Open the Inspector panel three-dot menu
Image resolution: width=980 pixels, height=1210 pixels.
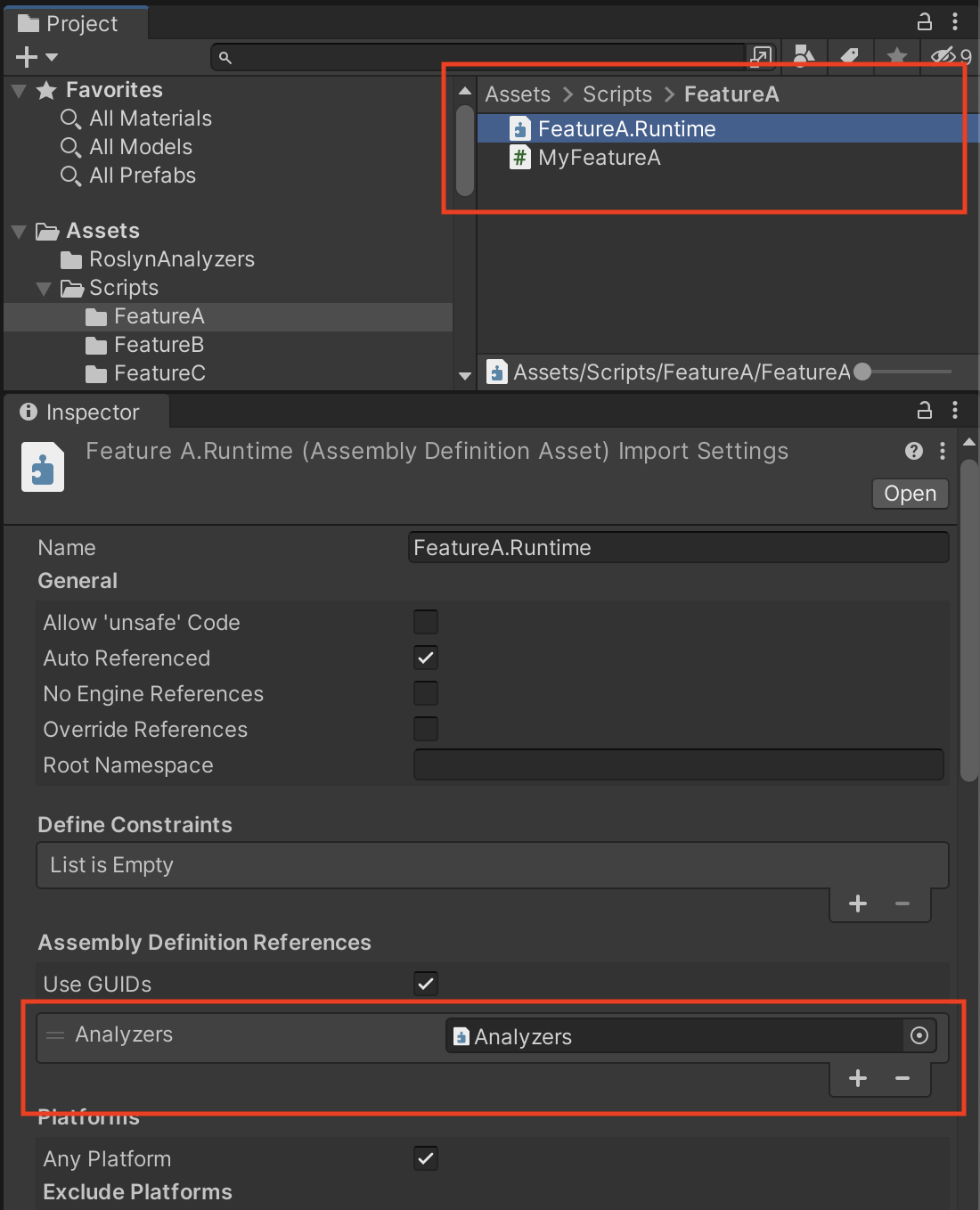(955, 410)
